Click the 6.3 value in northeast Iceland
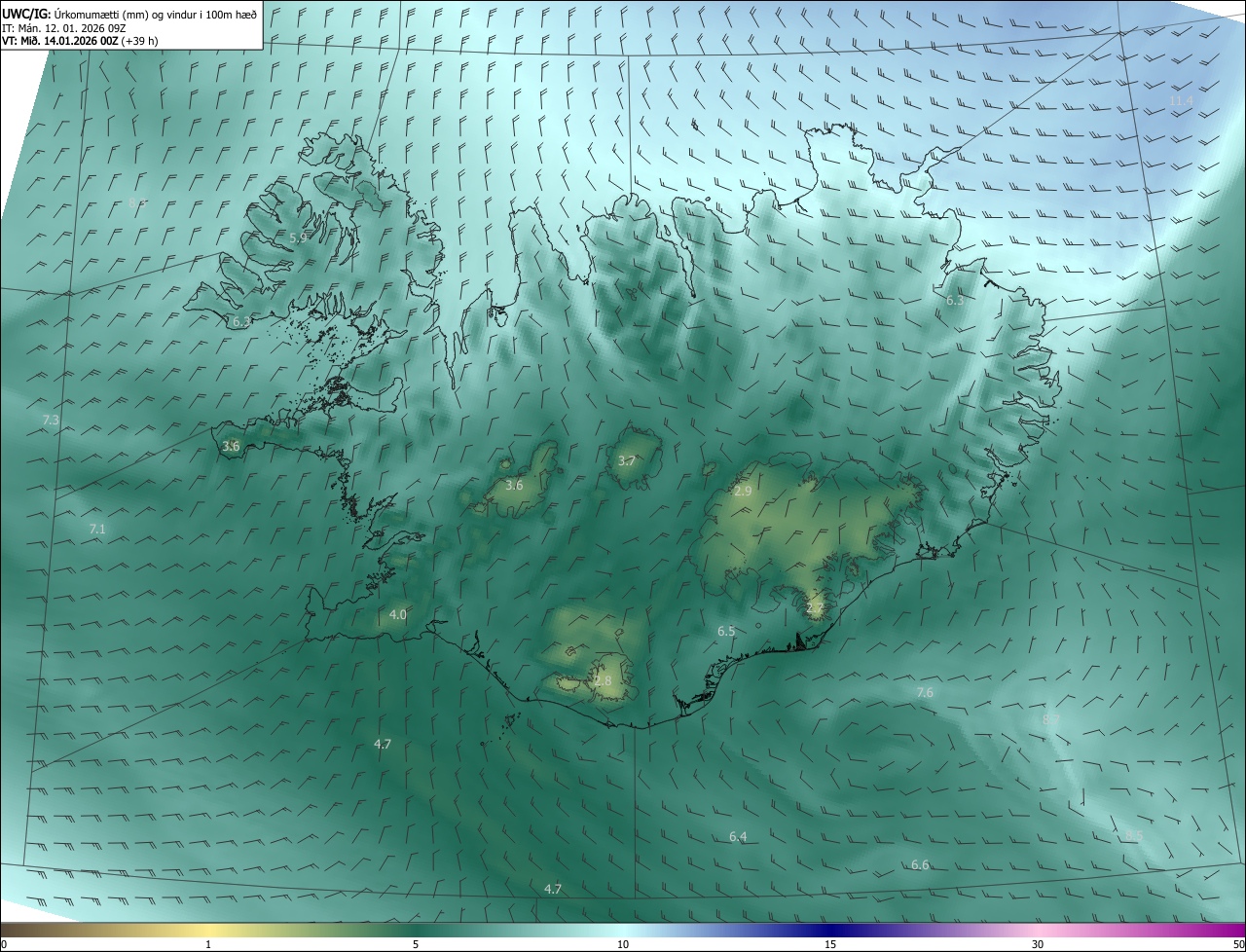This screenshot has height=952, width=1246. point(955,301)
